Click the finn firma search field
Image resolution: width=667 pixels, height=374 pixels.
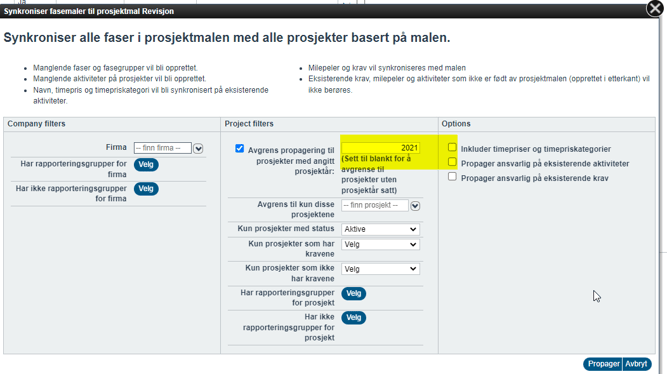pyautogui.click(x=162, y=148)
